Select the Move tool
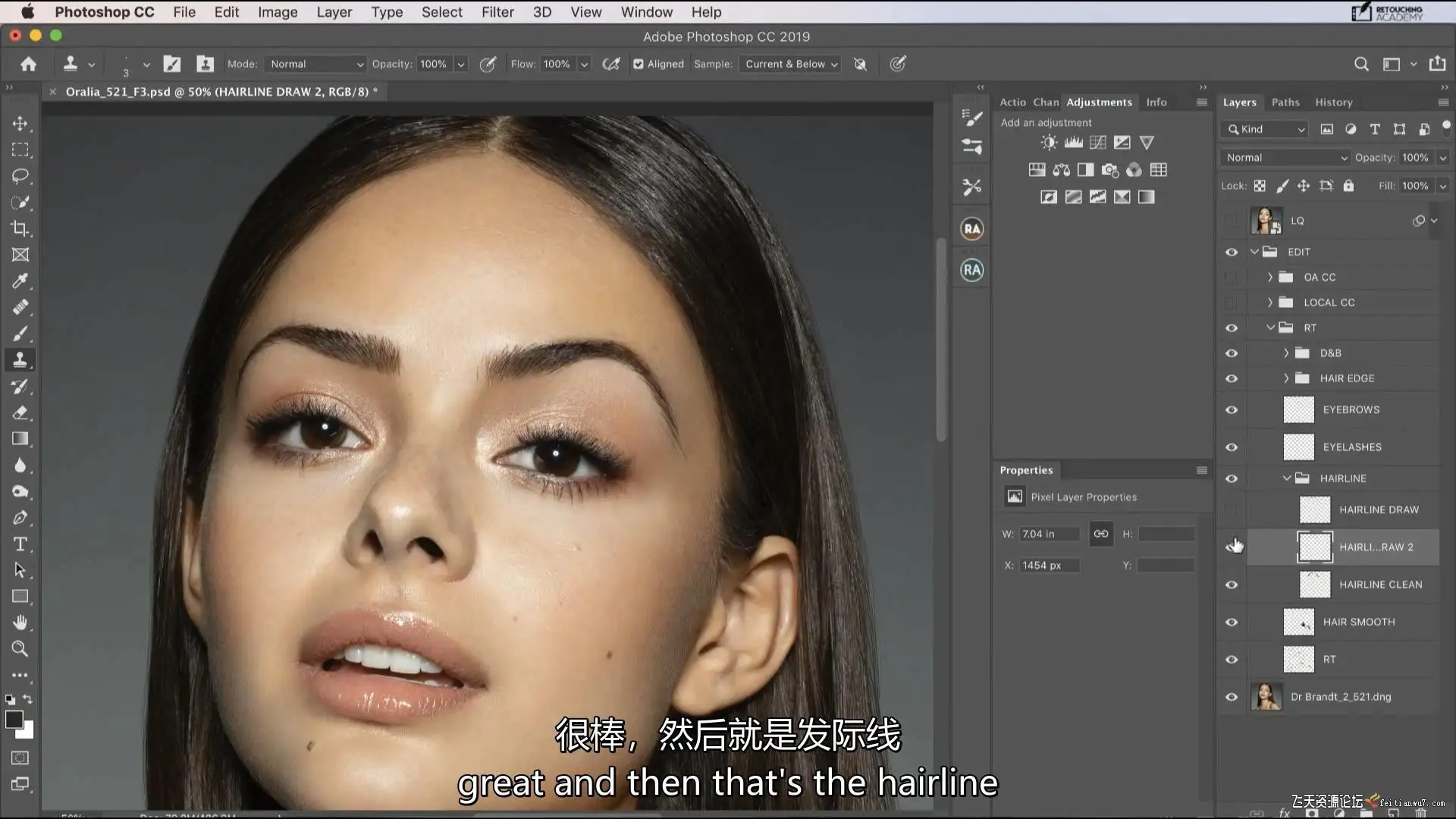 (20, 124)
